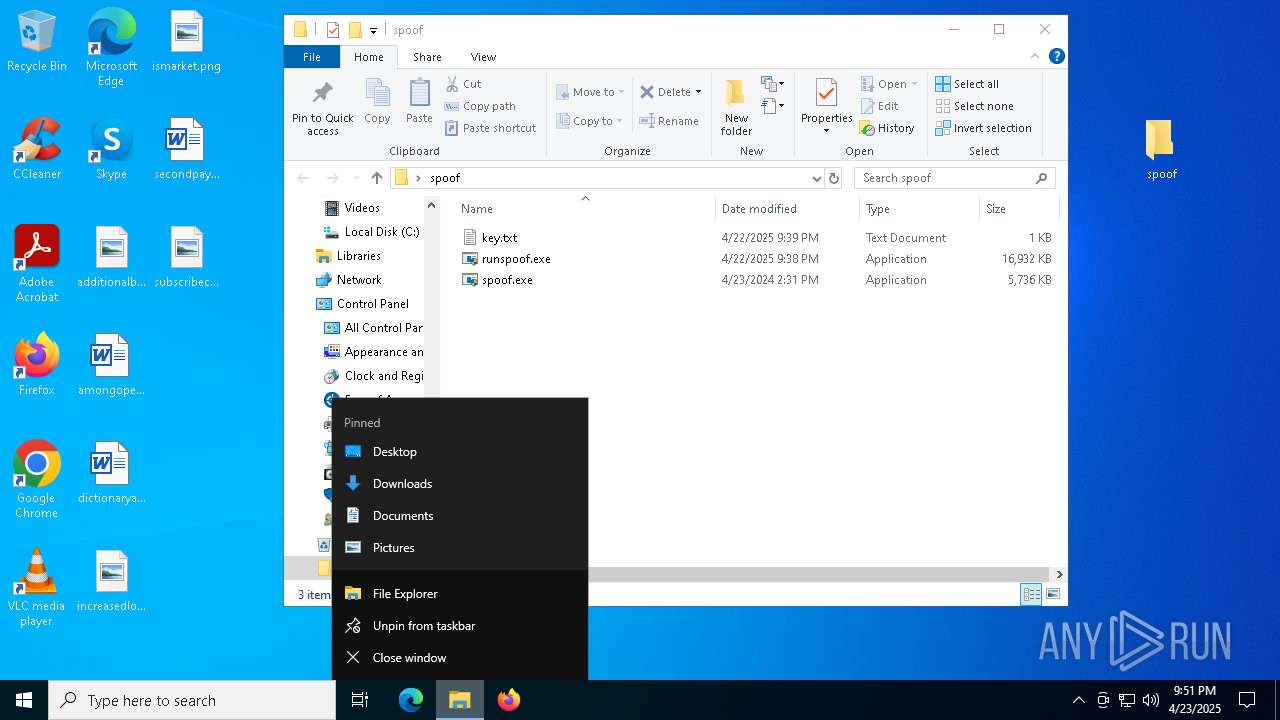
Task: Open the Windows Start menu
Action: click(x=24, y=700)
